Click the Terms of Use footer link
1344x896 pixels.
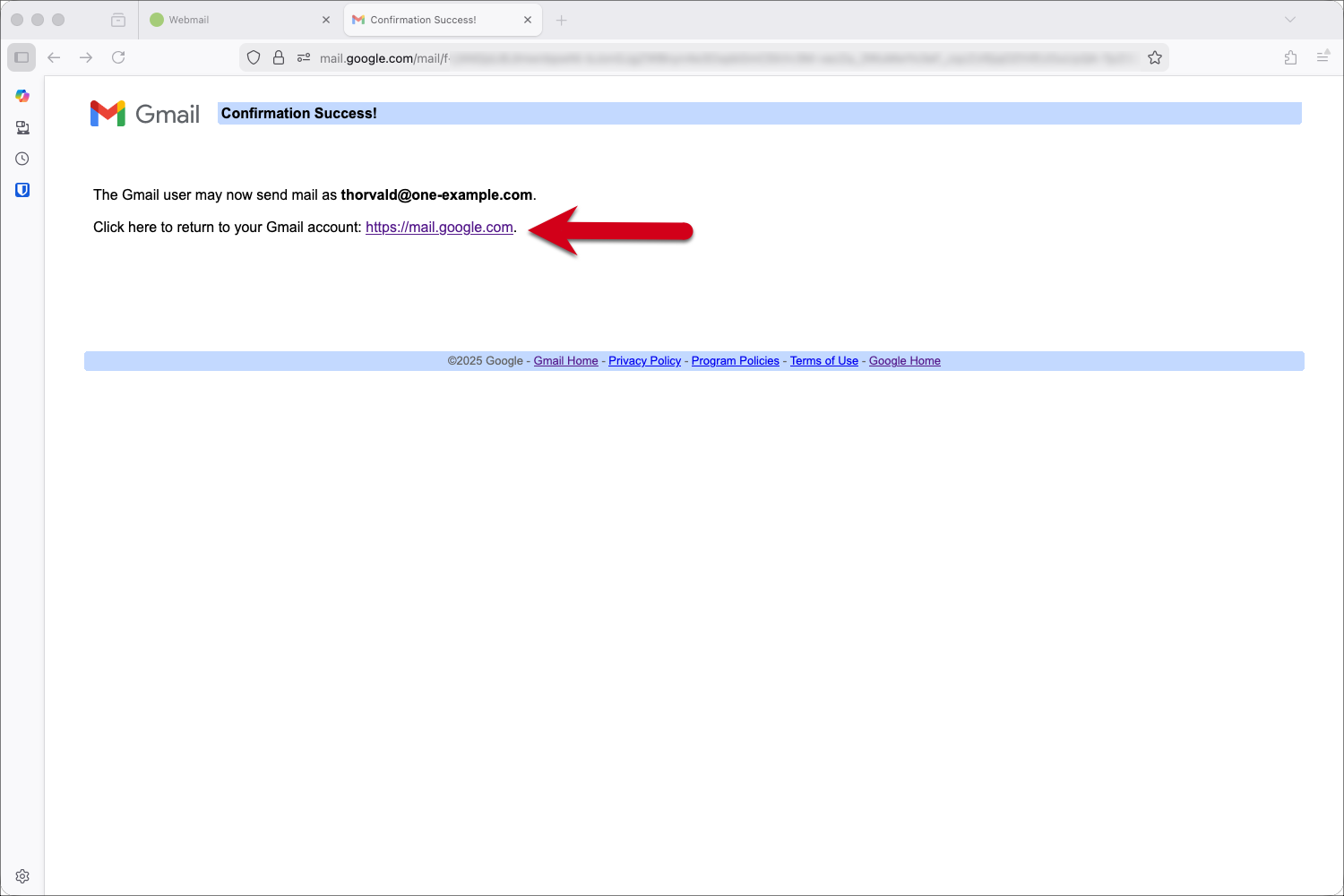pos(823,360)
